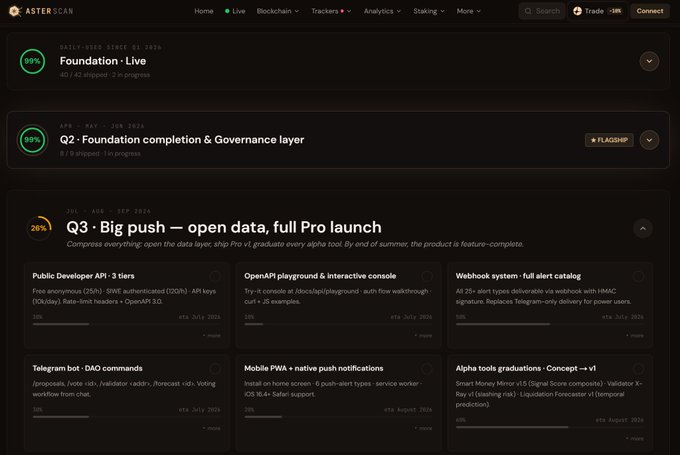Click the FLAGSHIP star badge
Screen dimensions: 680x455
coord(609,140)
